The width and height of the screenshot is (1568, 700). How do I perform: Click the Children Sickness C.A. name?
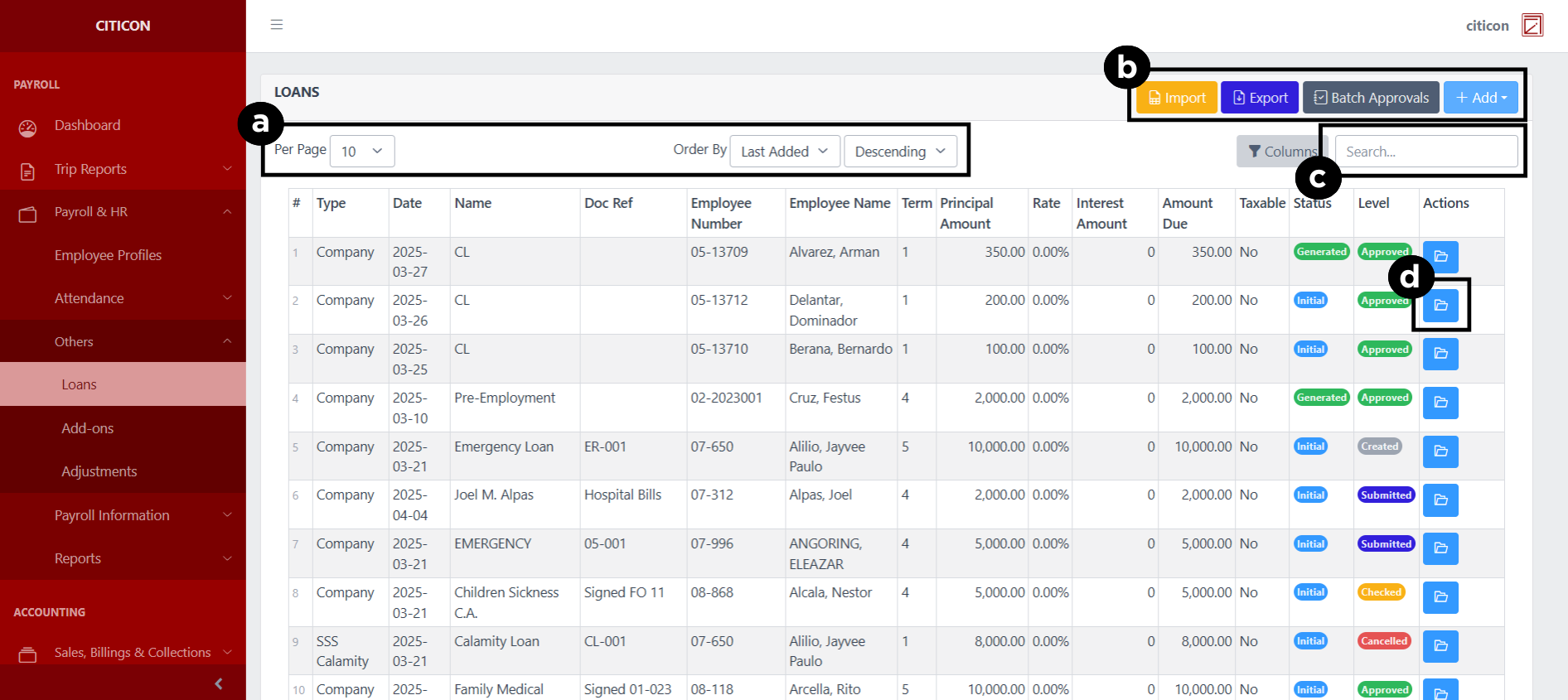[506, 602]
